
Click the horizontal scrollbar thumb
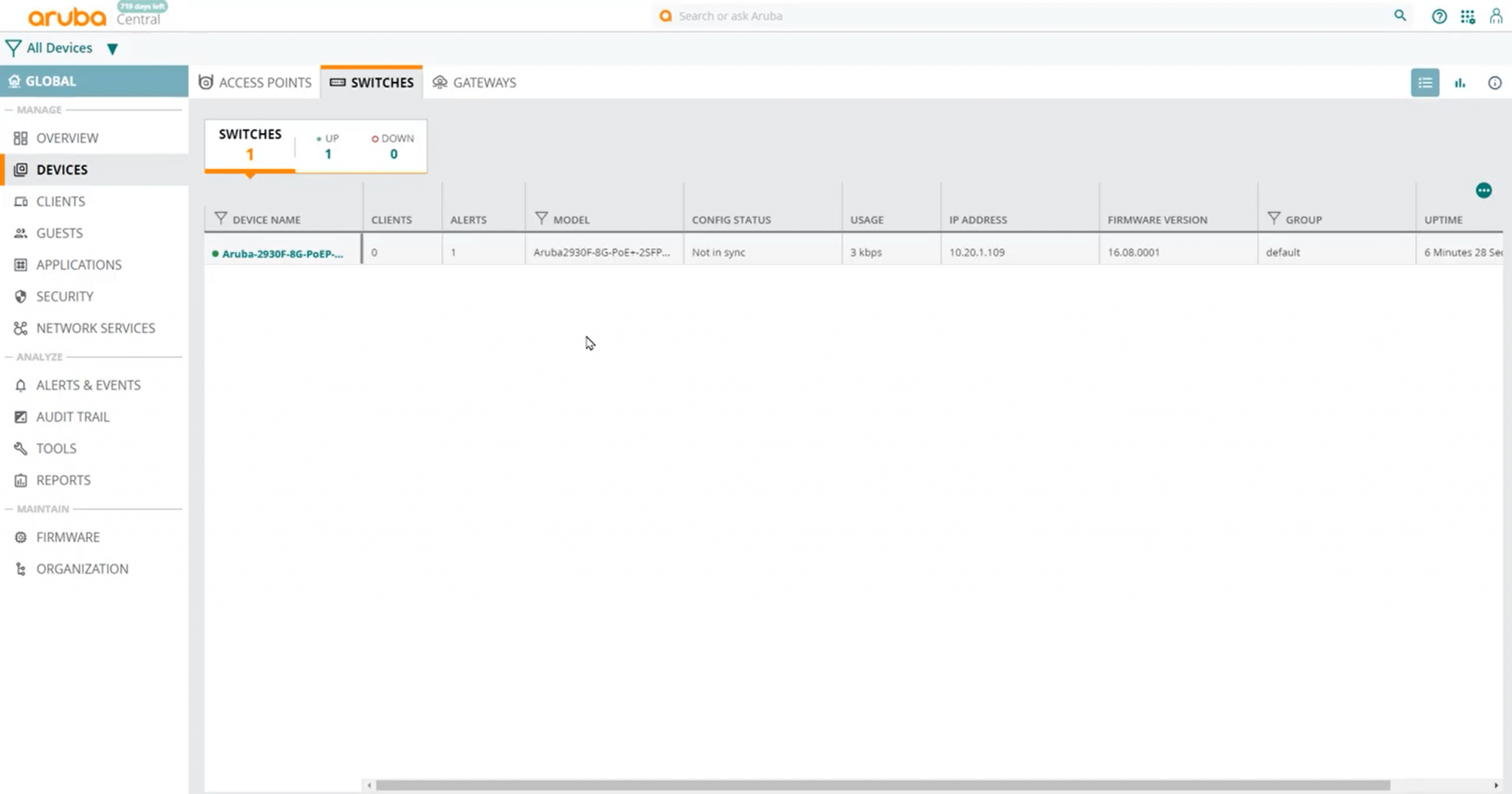click(x=882, y=785)
